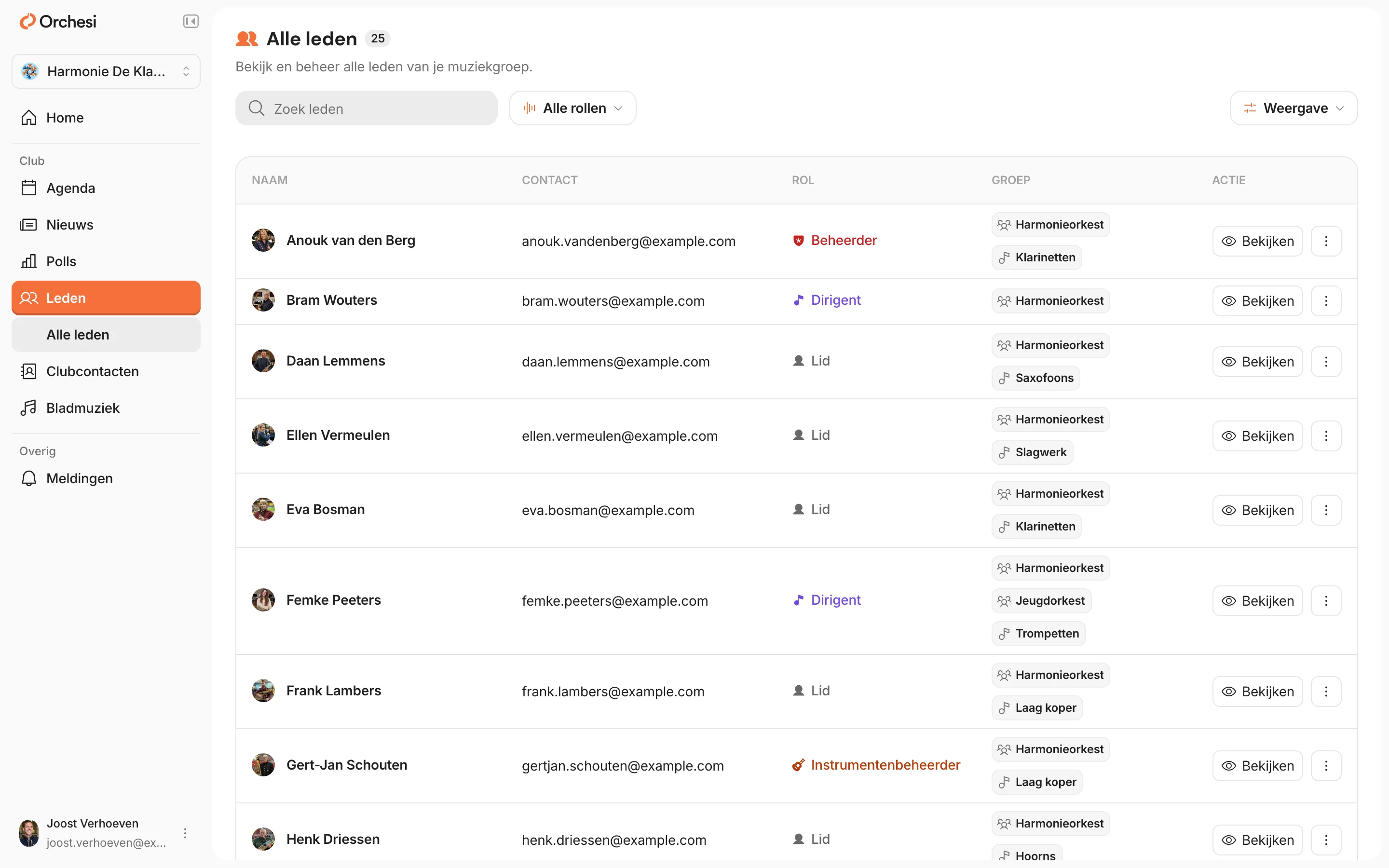
Task: Select the Leden sidebar item
Action: (x=106, y=298)
